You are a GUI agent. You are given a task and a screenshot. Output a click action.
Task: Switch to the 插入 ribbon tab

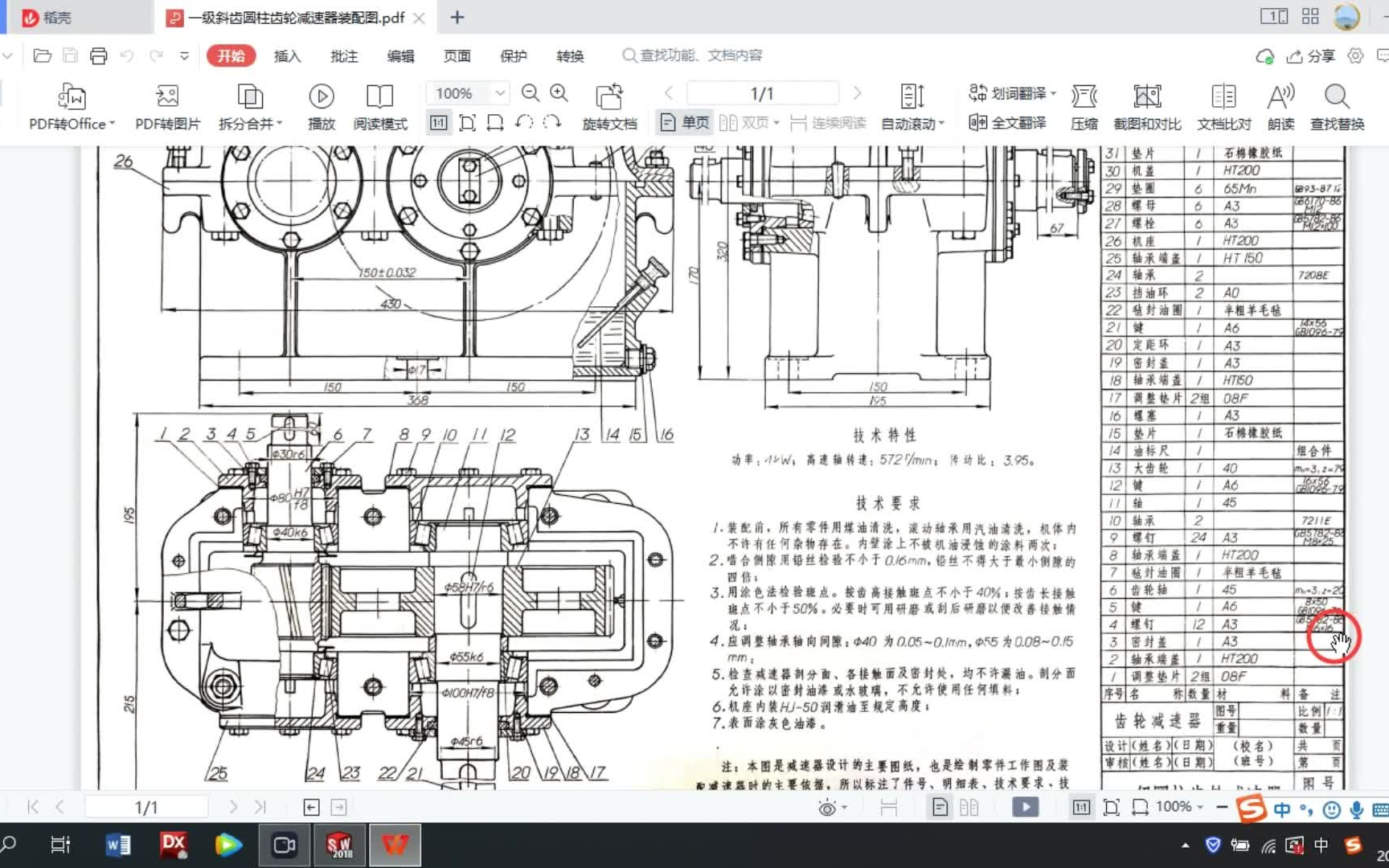(x=287, y=55)
